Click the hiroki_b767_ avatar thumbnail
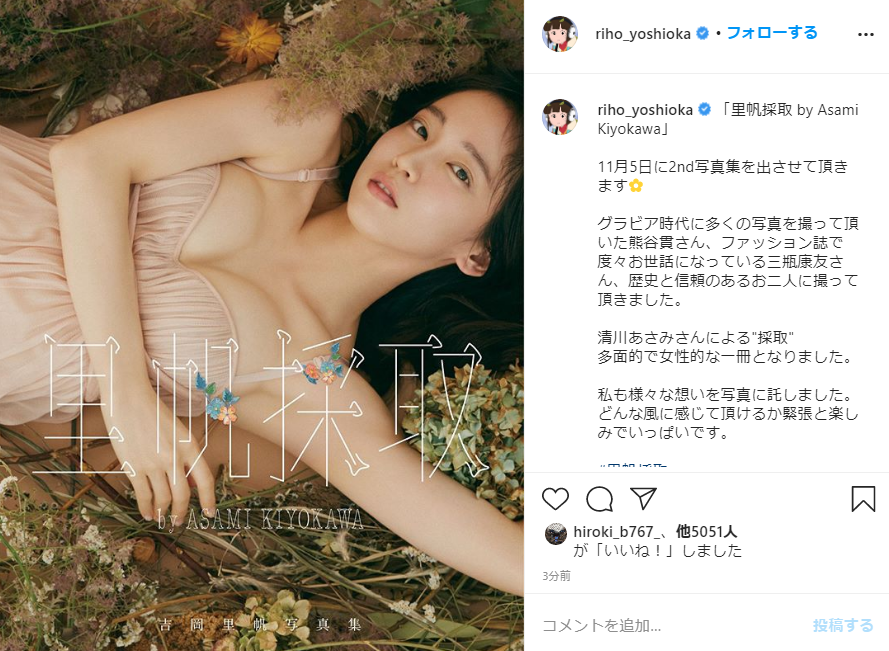 pyautogui.click(x=556, y=534)
